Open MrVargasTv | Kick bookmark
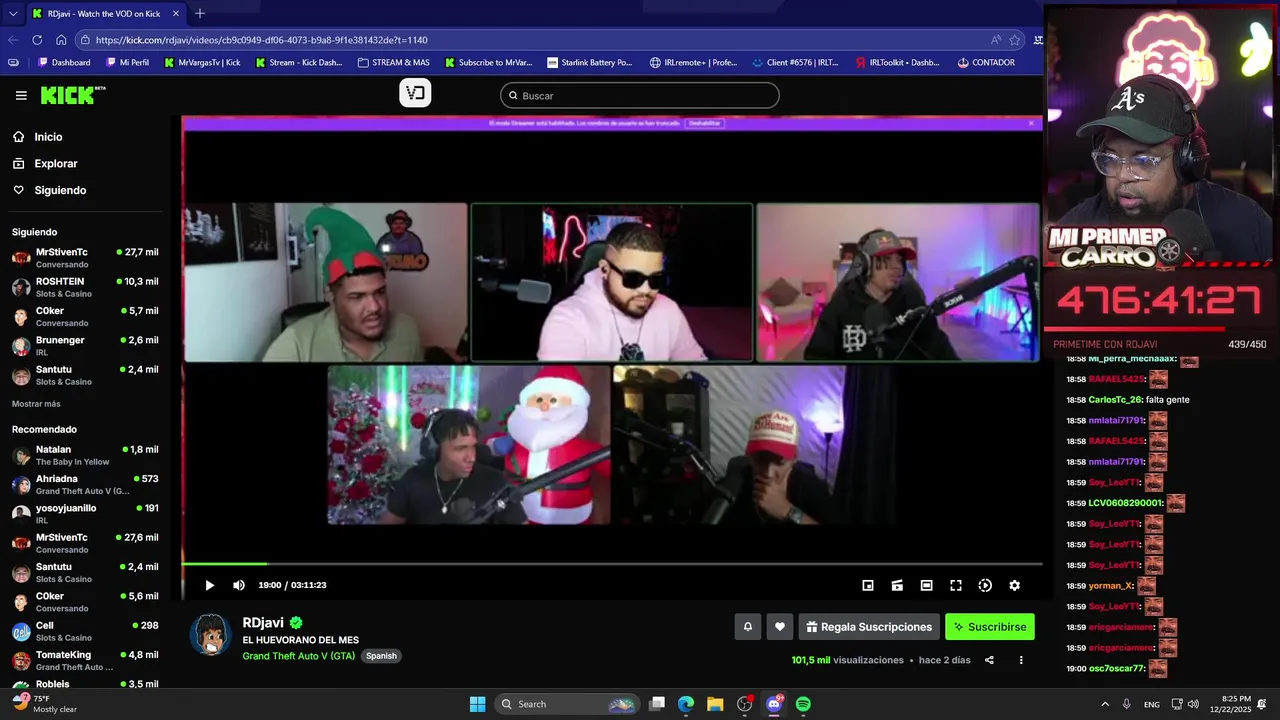The width and height of the screenshot is (1280, 720). [x=201, y=62]
